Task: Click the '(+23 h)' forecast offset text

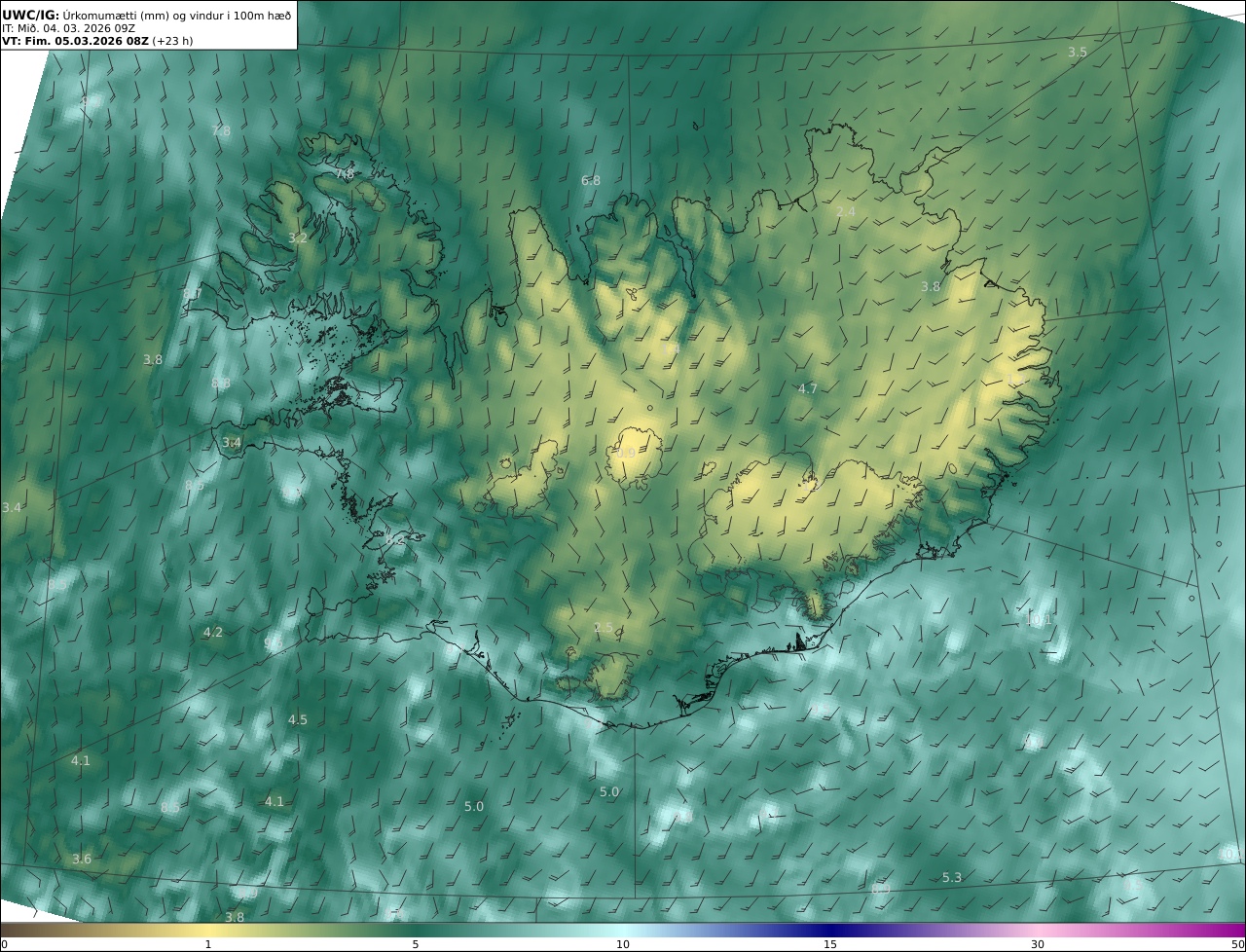Action: (x=172, y=41)
